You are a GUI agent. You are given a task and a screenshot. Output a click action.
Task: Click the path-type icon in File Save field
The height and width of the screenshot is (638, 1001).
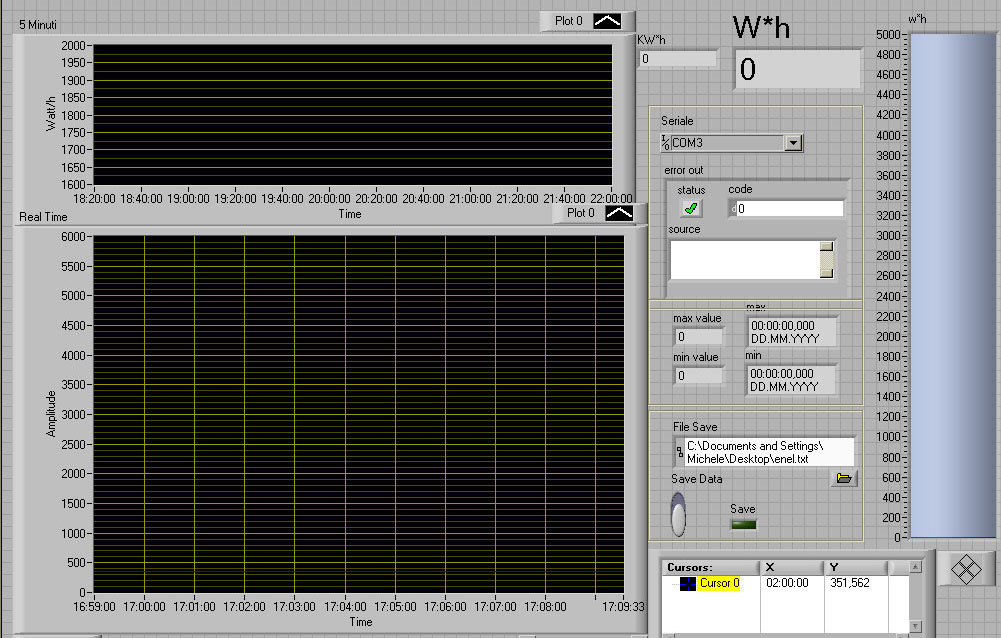pos(680,452)
